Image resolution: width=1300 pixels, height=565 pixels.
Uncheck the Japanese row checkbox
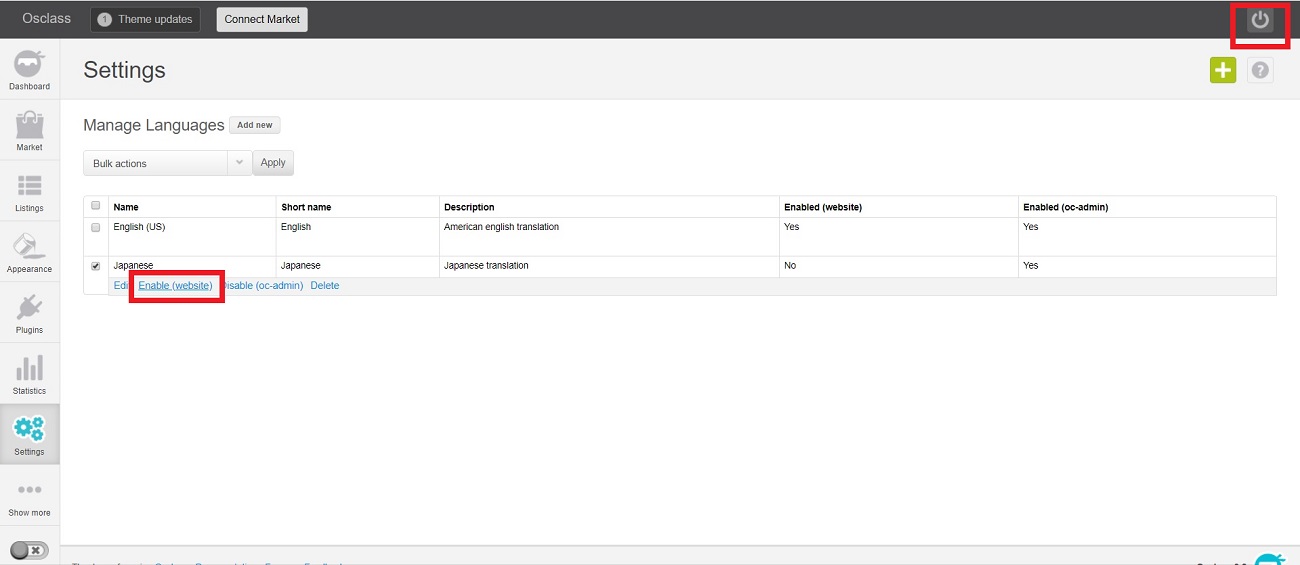coord(96,266)
